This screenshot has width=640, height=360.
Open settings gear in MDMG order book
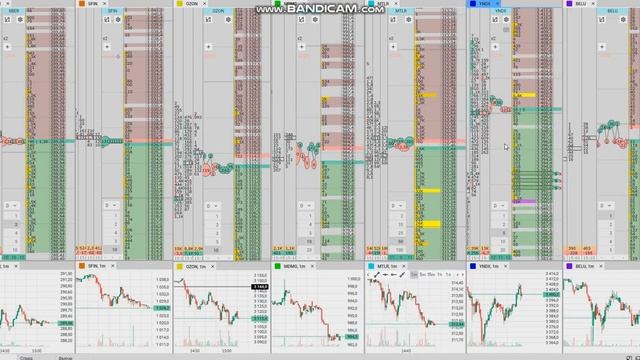pos(315,19)
